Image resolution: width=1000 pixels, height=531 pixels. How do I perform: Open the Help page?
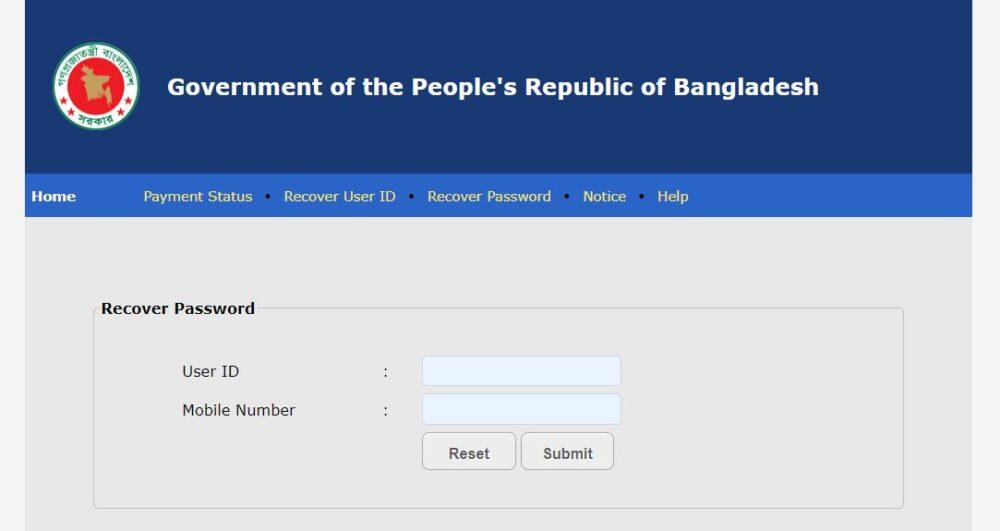673,196
